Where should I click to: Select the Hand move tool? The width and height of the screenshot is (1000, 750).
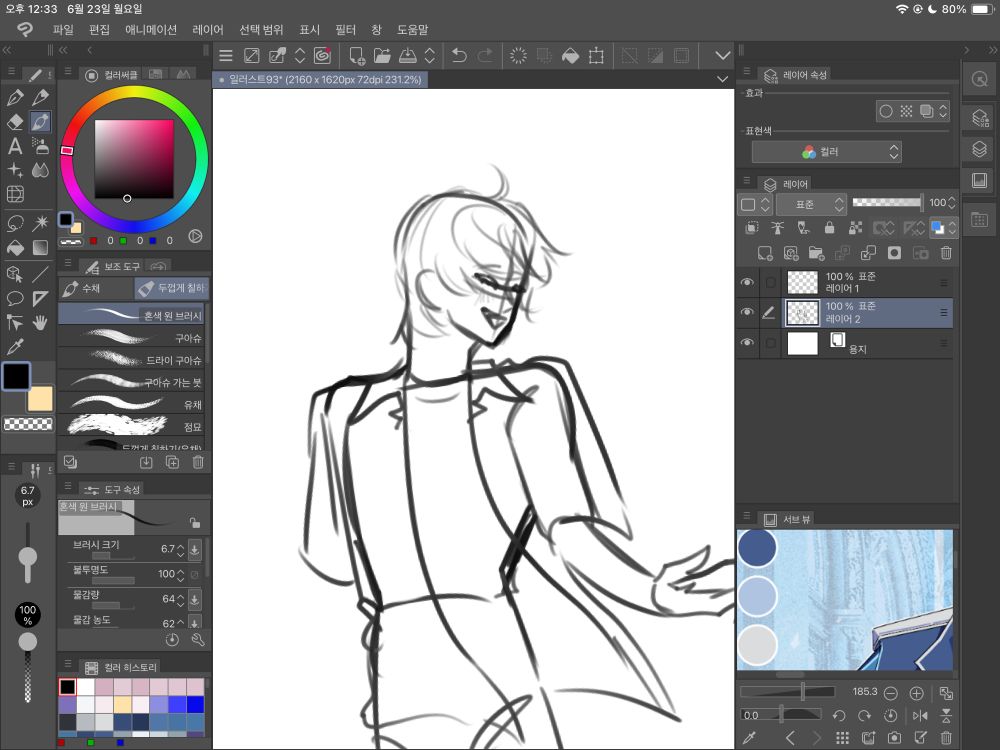click(x=40, y=323)
